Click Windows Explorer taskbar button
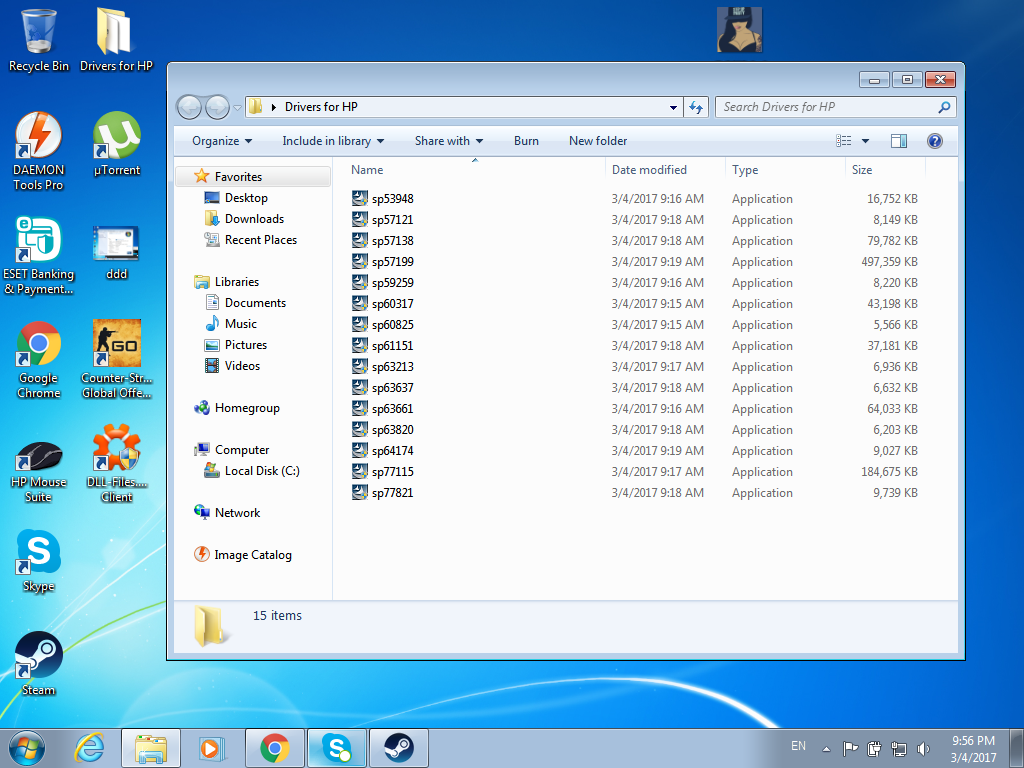 coord(151,748)
